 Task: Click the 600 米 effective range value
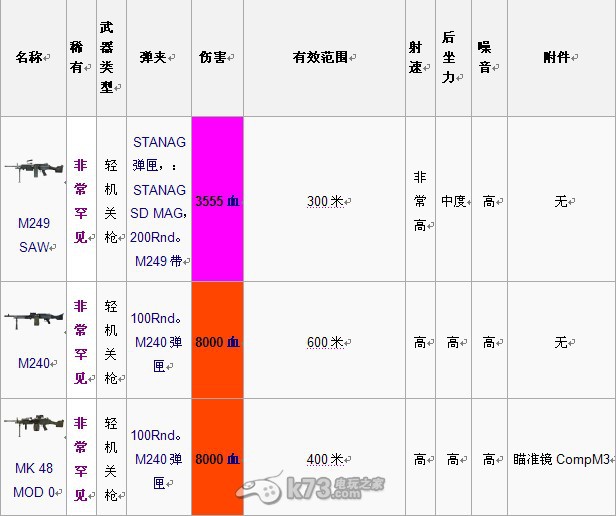click(x=324, y=342)
